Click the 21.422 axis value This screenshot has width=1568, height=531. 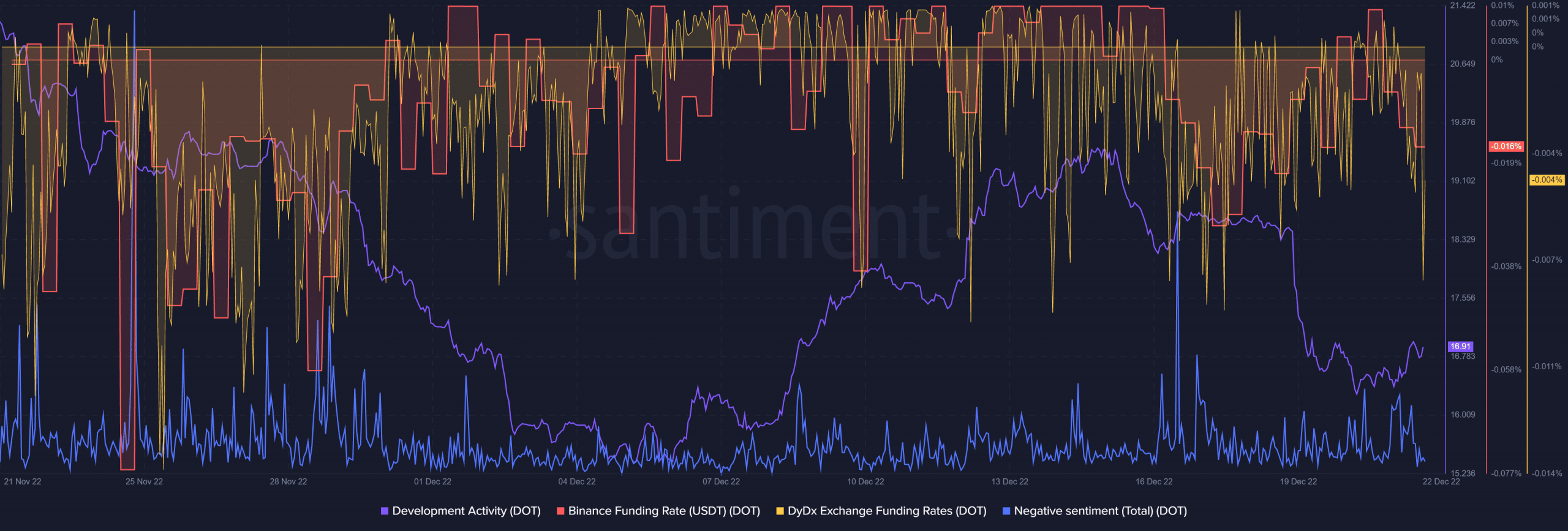(x=1463, y=6)
